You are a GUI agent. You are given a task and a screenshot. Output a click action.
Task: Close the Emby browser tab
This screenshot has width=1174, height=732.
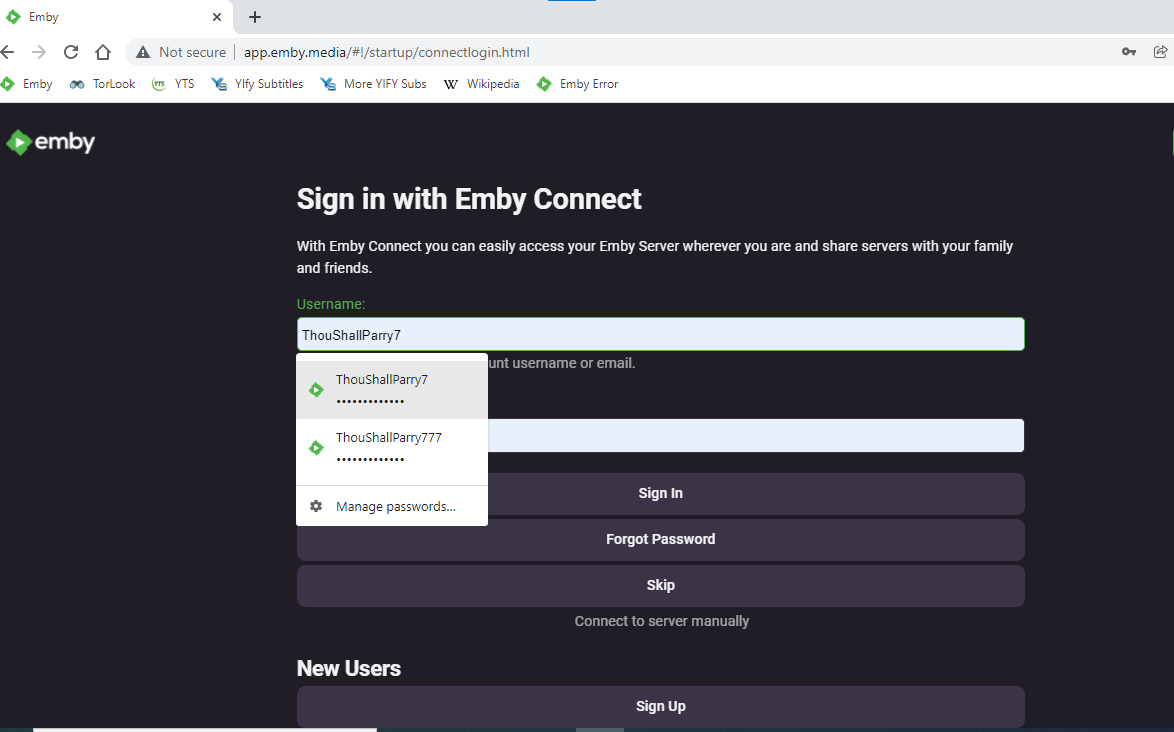point(217,17)
